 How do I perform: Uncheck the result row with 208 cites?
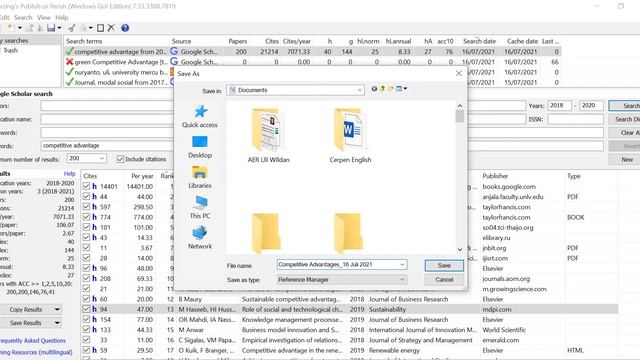point(86,278)
